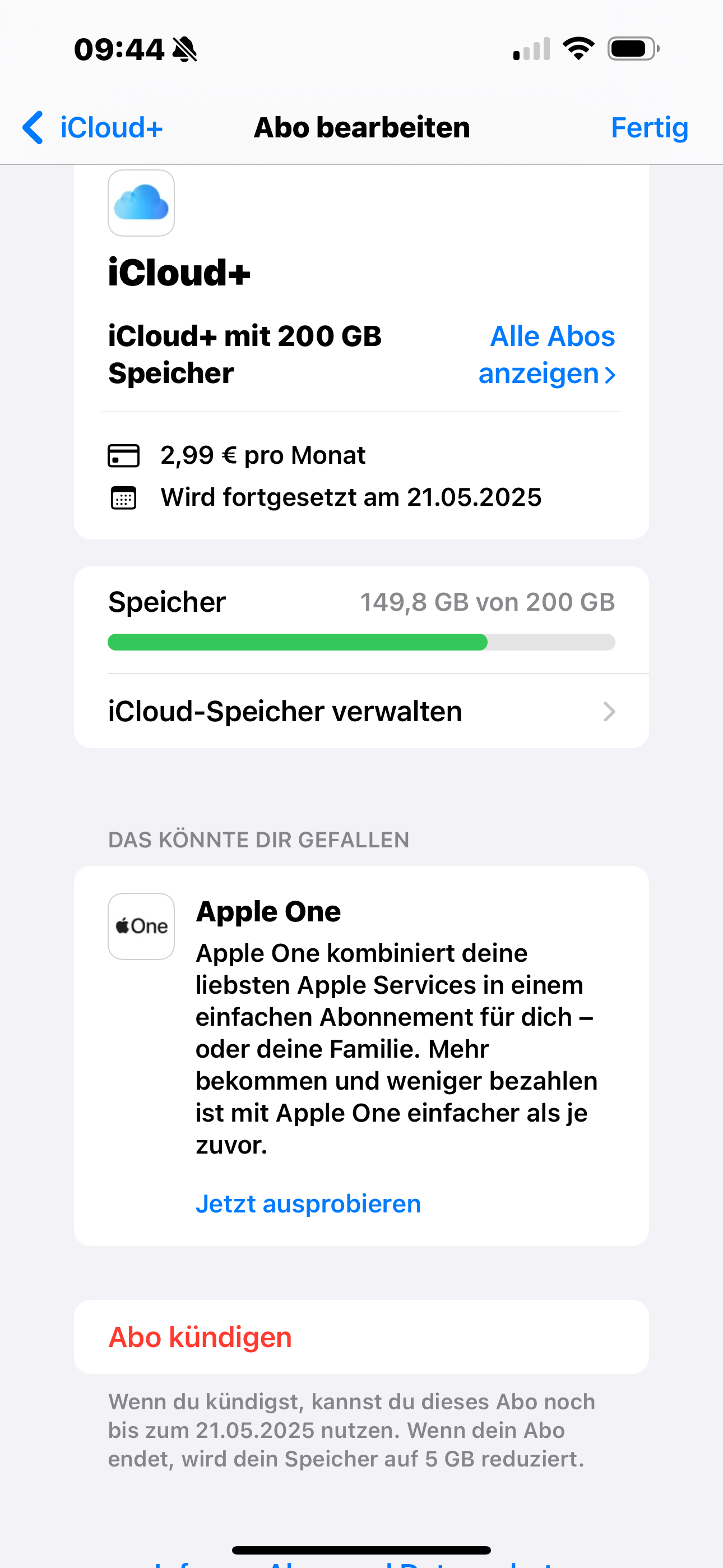Tap Jetzt ausprobieren for Apple One
Viewport: 723px width, 1568px height.
308,1203
